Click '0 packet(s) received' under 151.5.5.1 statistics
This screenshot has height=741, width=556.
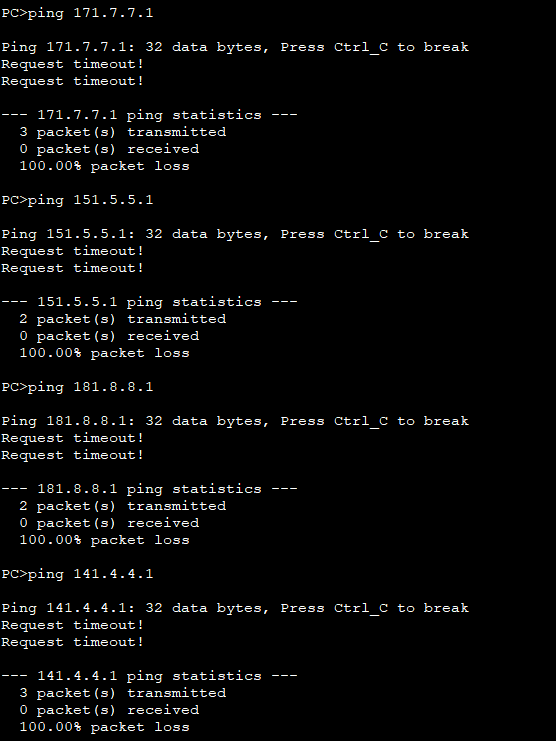click(x=109, y=336)
